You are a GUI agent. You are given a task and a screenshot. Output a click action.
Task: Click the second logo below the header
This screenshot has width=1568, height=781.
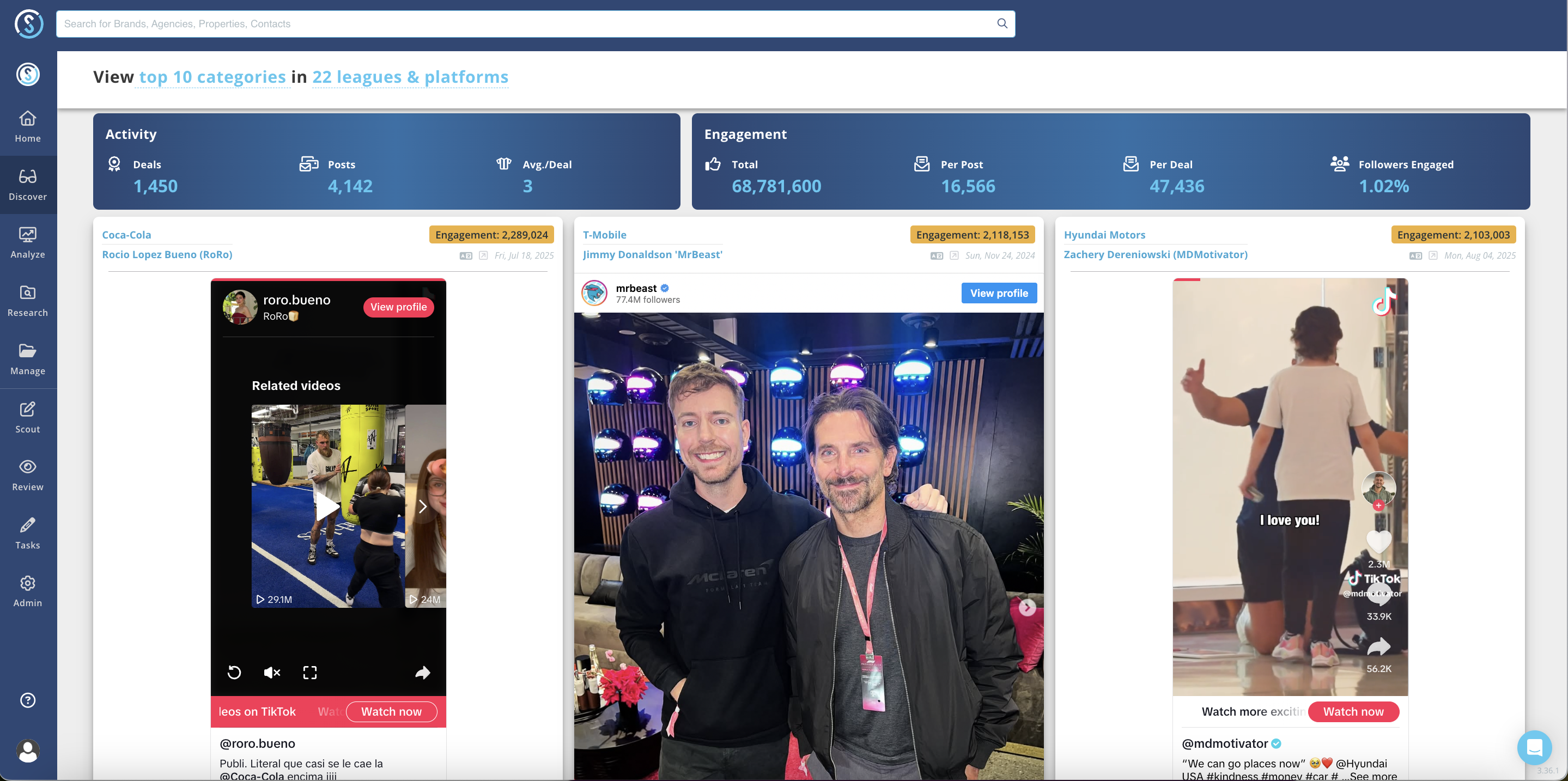point(28,74)
